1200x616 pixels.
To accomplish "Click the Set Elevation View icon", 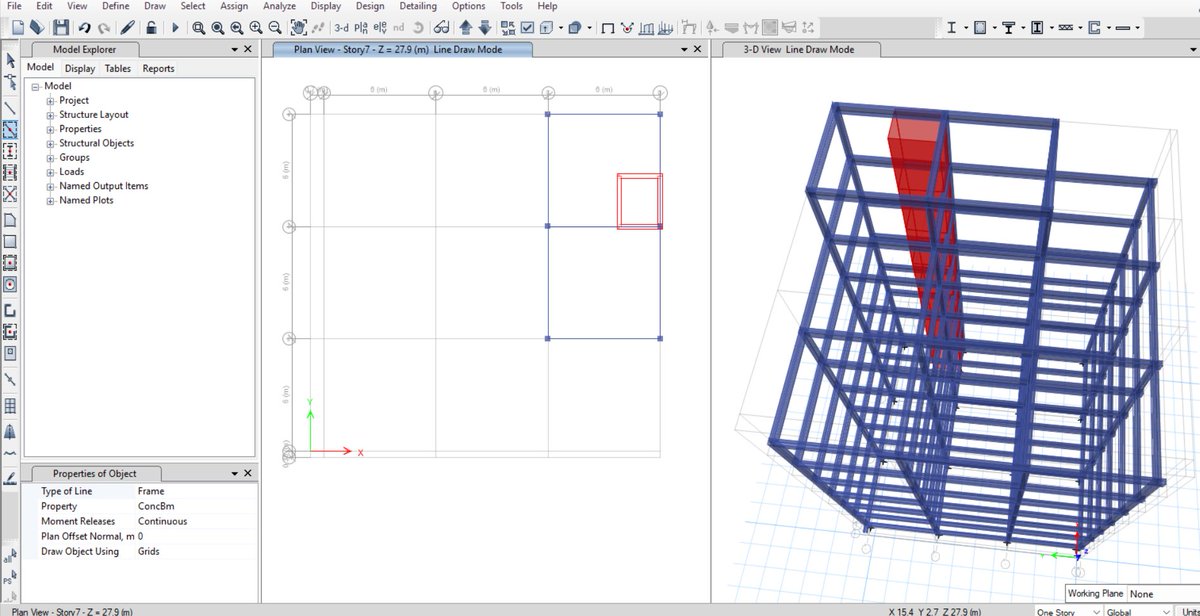I will (380, 27).
